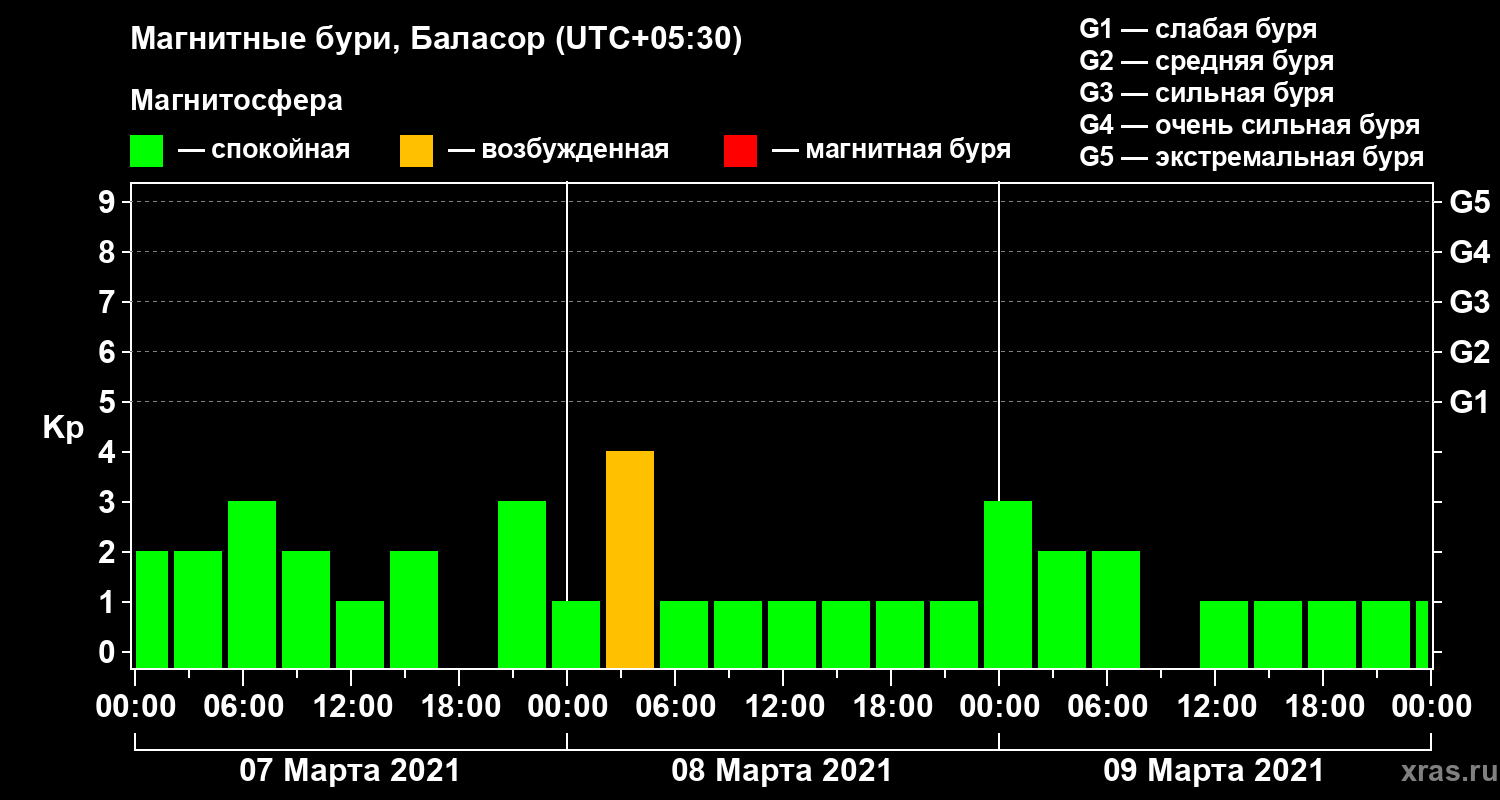This screenshot has height=800, width=1500.
Task: Click the 'G5' label on the right axis
Action: coord(1469,202)
